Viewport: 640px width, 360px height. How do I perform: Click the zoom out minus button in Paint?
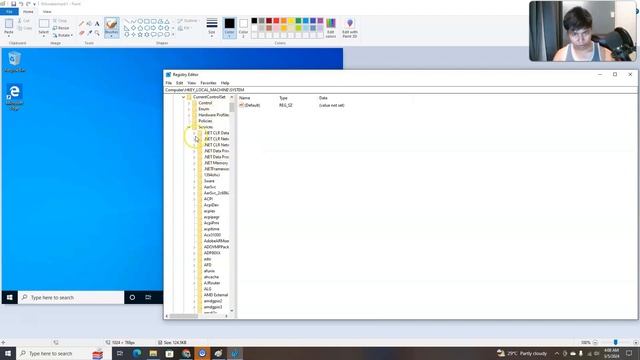[x=596, y=342]
